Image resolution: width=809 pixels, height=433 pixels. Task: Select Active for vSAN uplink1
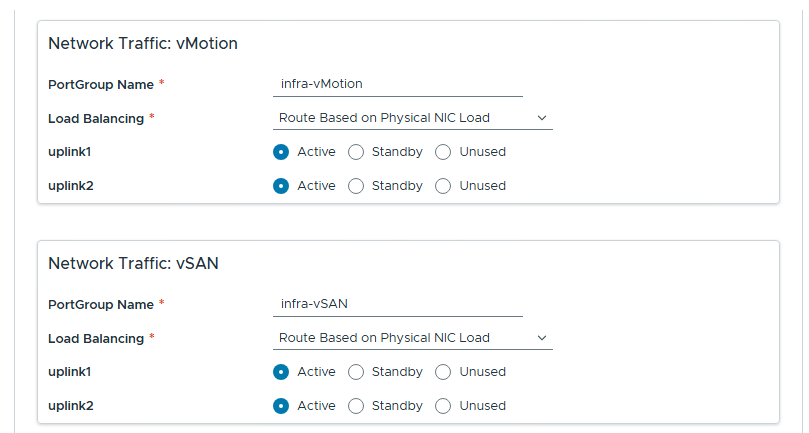281,372
